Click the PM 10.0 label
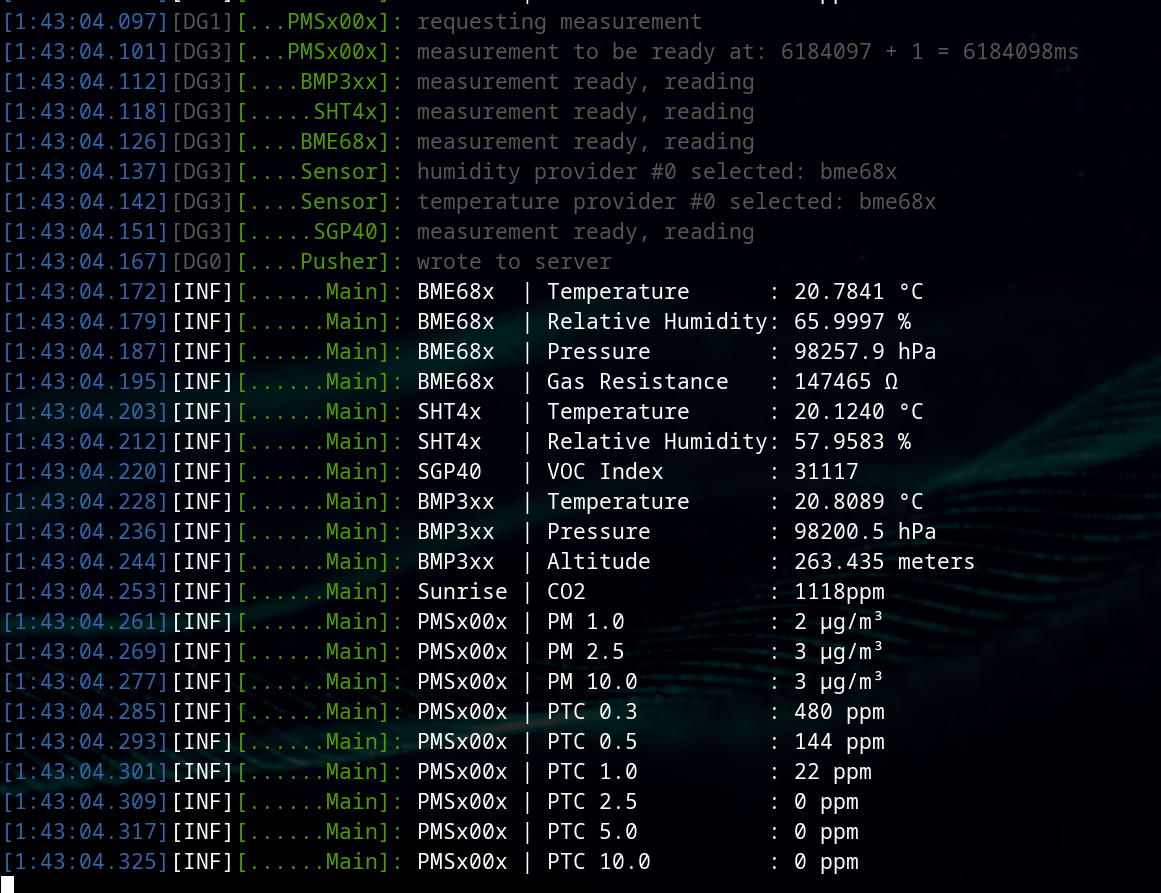The image size is (1161, 893). 592,682
